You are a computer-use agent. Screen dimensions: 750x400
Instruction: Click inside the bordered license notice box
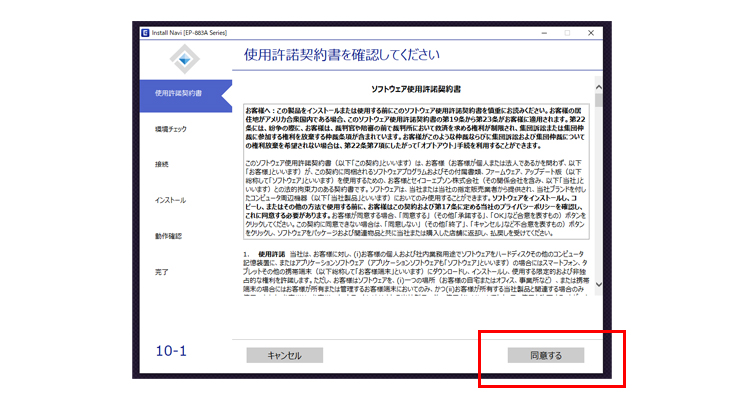click(x=414, y=170)
